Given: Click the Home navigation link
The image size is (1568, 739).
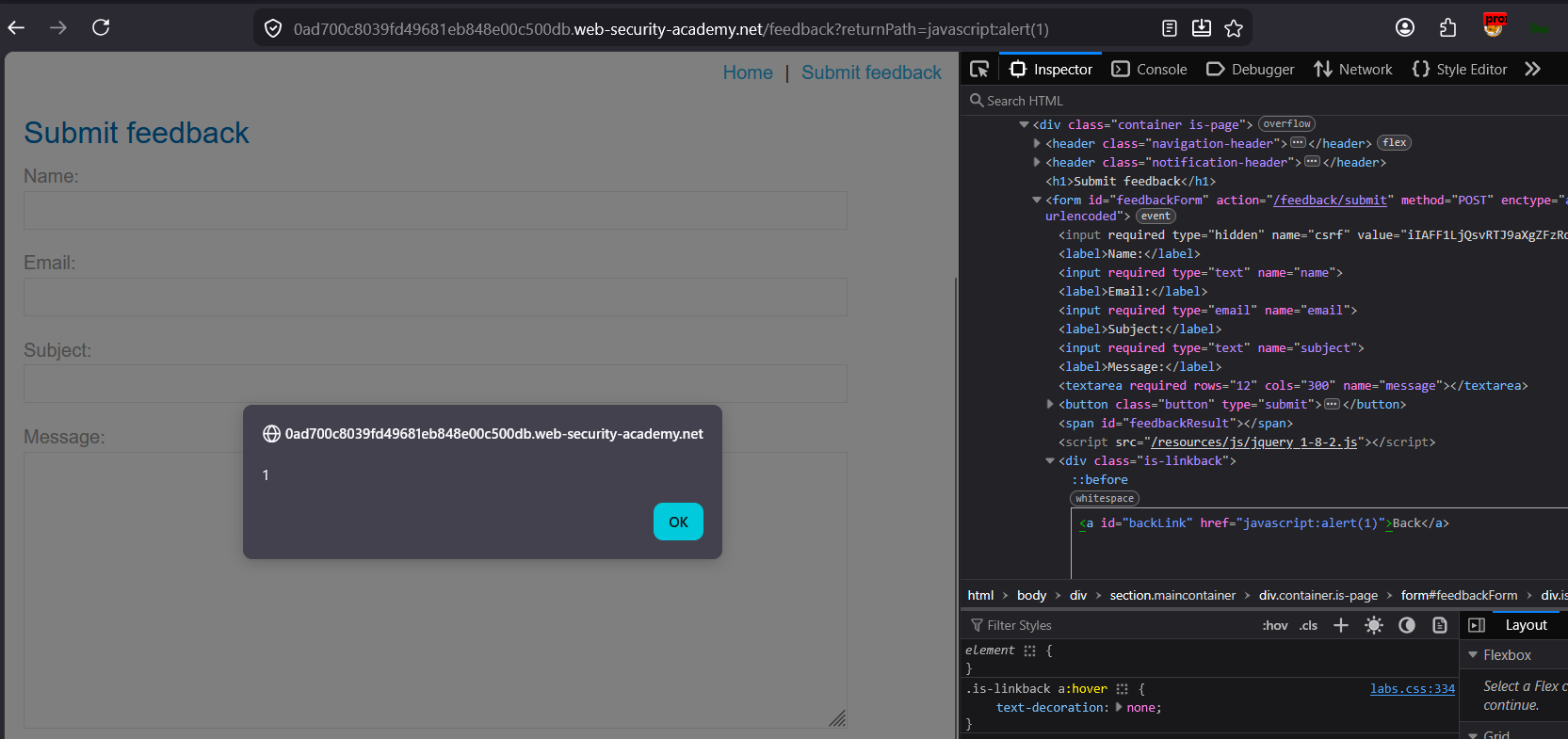Looking at the screenshot, I should click(748, 72).
